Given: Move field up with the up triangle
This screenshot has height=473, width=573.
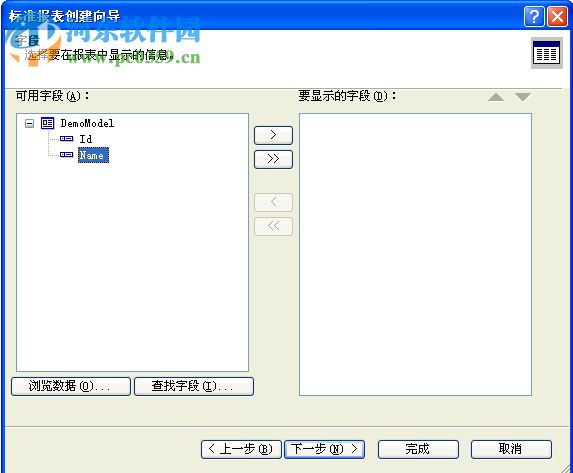Looking at the screenshot, I should (496, 97).
